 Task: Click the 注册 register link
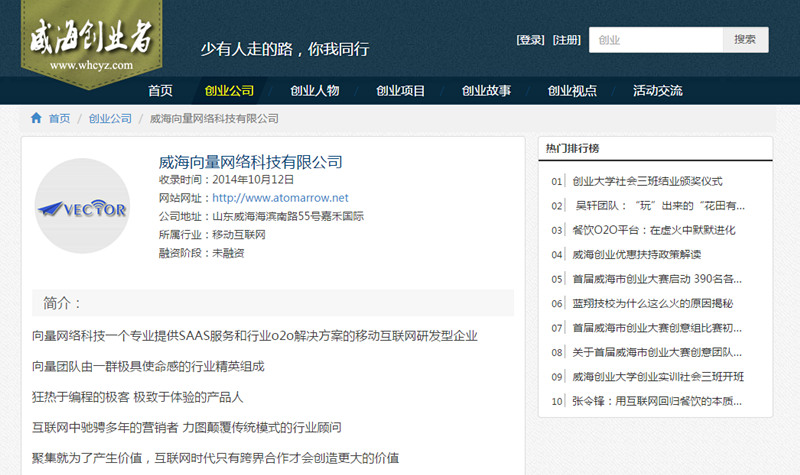[x=566, y=40]
